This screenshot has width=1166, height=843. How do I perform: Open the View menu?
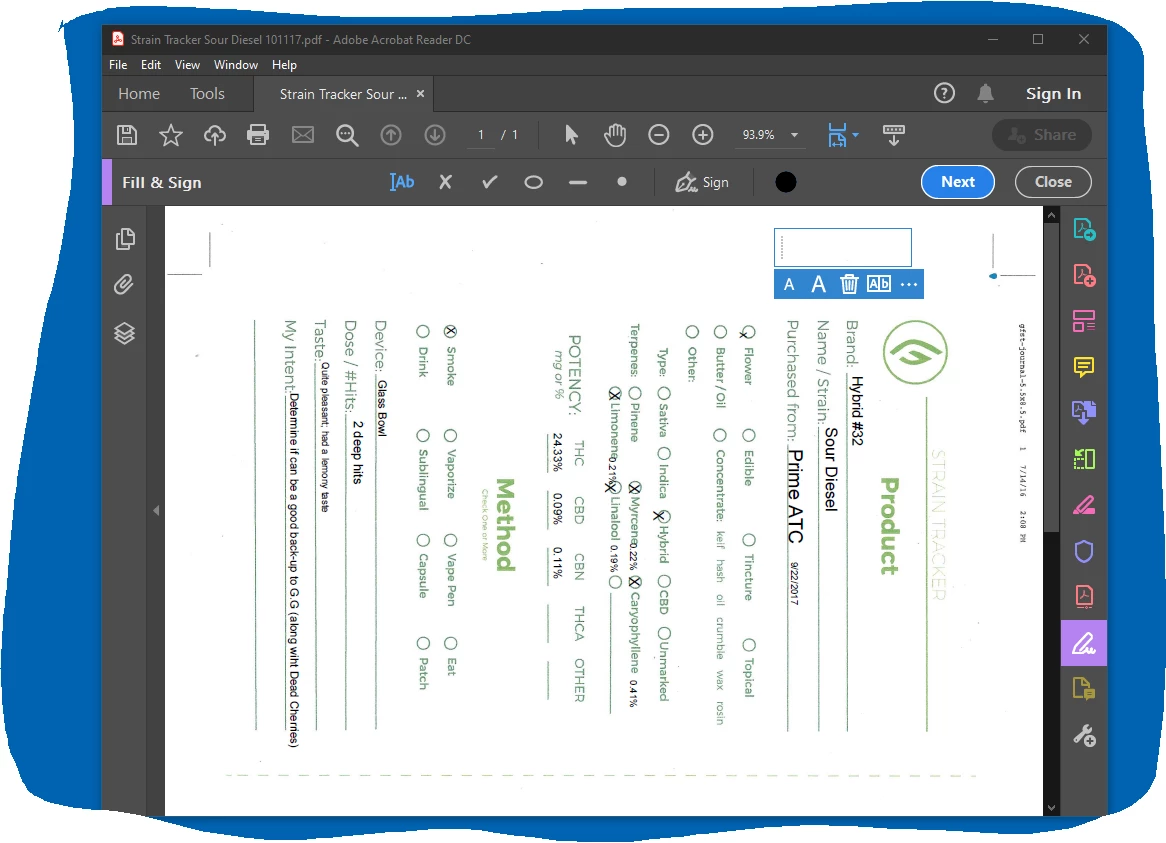[187, 65]
